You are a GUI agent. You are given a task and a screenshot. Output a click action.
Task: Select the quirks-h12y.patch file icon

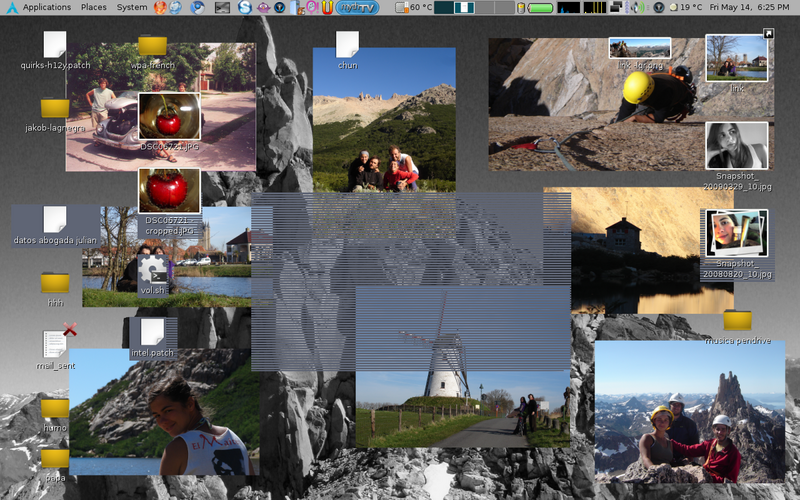[x=55, y=45]
